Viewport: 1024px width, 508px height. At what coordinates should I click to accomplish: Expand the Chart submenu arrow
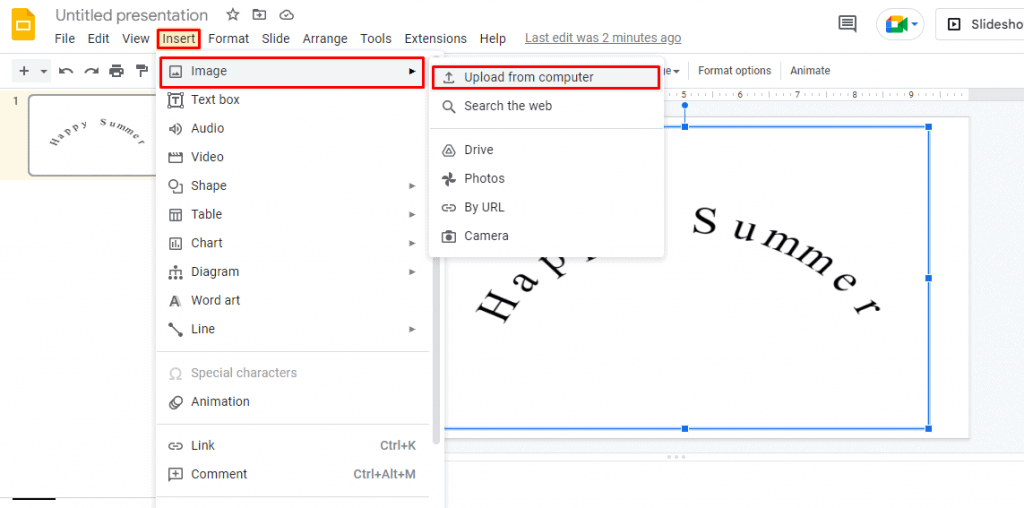tap(412, 243)
